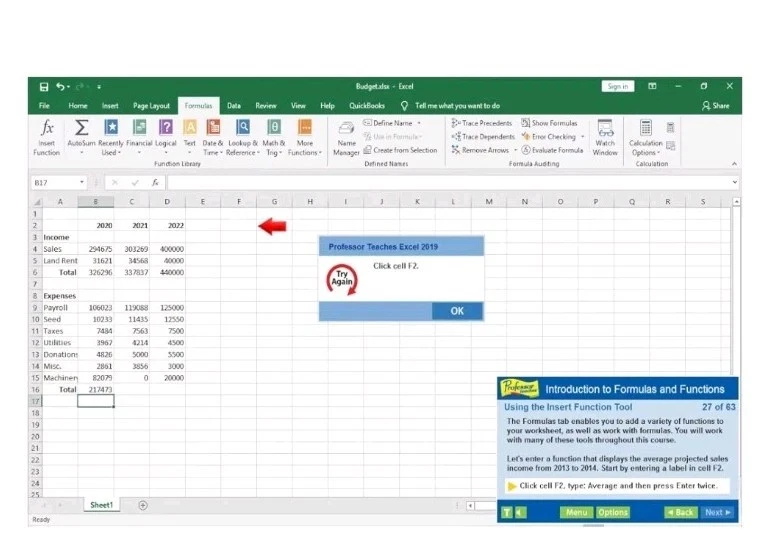Click the Calculate Sheet icon
Image resolution: width=781 pixels, height=556 pixels.
[x=670, y=145]
